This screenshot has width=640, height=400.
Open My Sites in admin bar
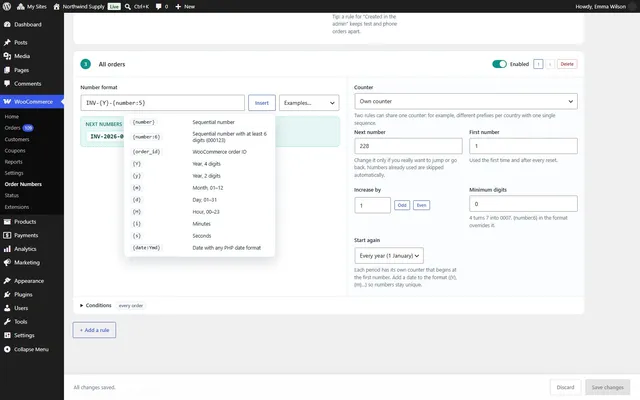pyautogui.click(x=32, y=7)
